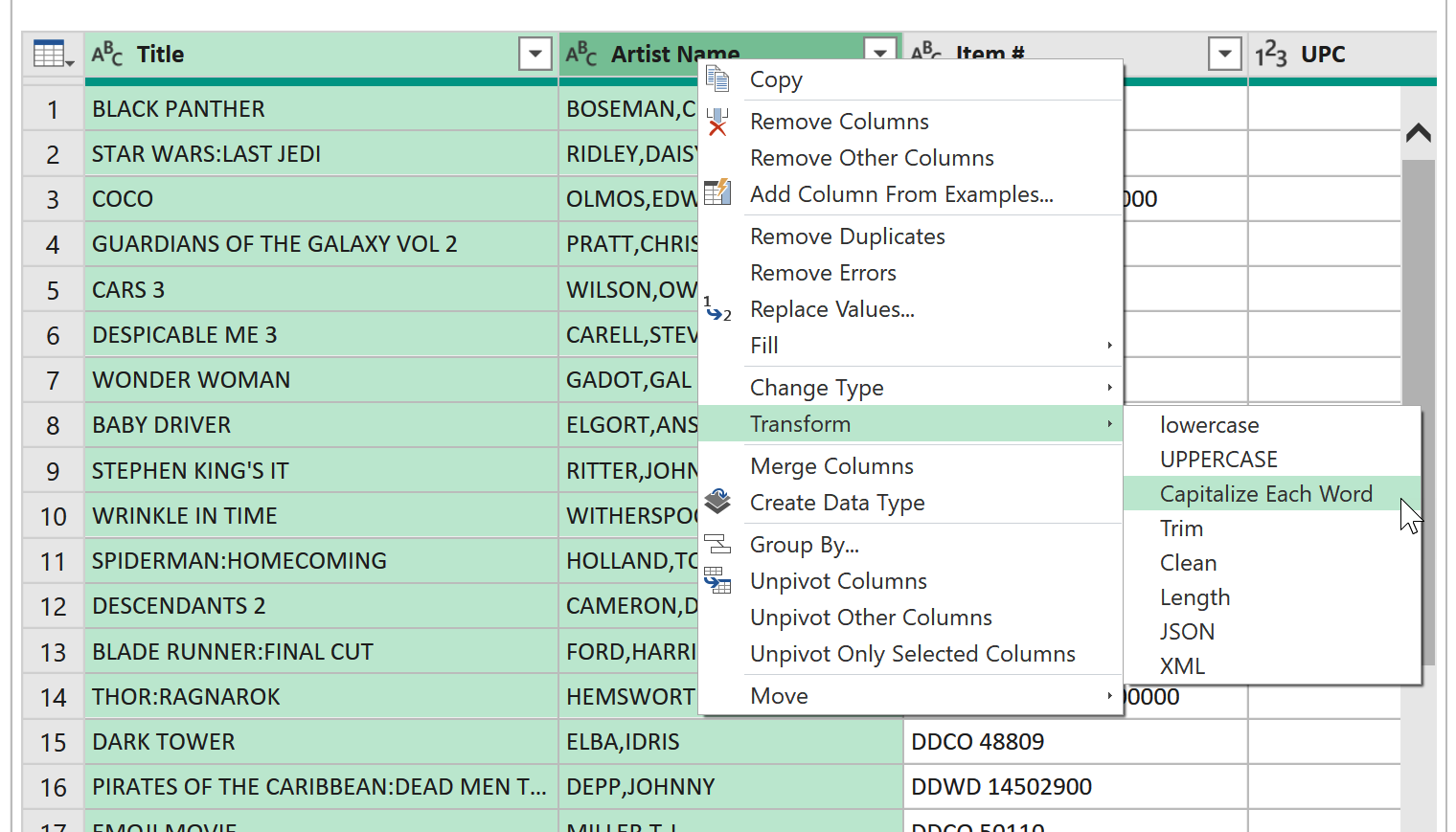The image size is (1456, 832).
Task: Expand the Transform submenu
Action: coord(1109,423)
